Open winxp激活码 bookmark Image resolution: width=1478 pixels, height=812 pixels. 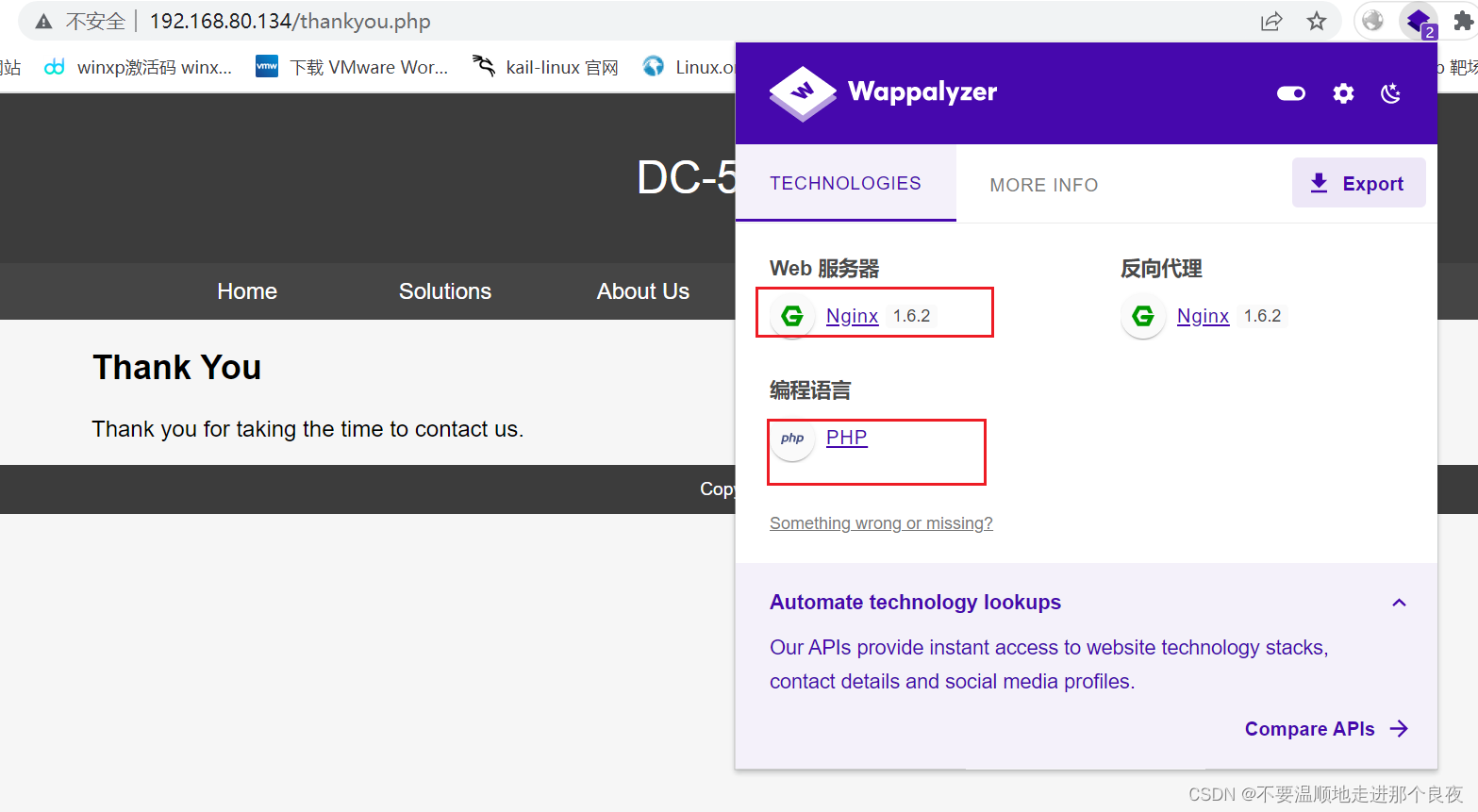139,67
